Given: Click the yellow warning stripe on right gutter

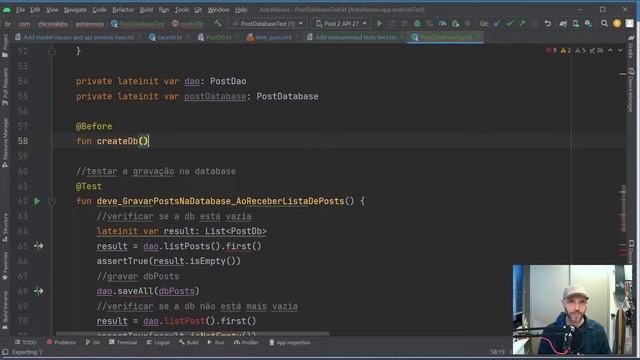Looking at the screenshot, I should (622, 74).
